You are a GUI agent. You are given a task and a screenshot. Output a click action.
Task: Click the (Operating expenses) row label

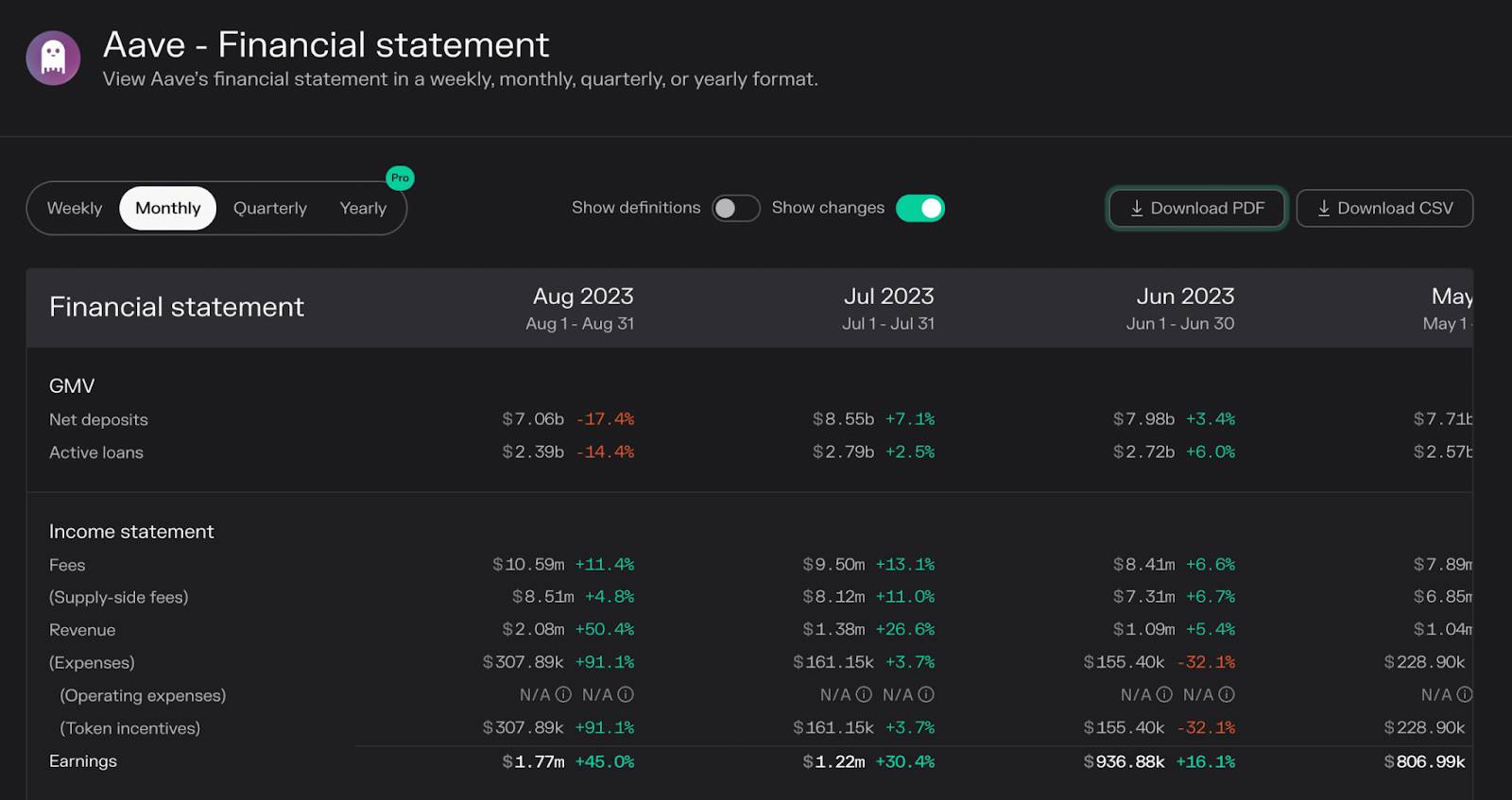click(x=143, y=695)
